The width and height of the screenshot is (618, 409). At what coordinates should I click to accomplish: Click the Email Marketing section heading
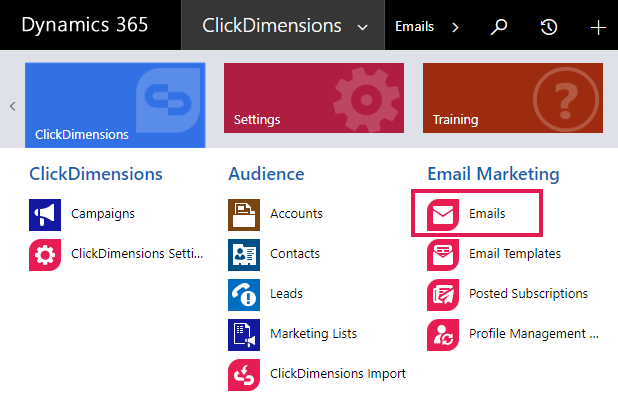pyautogui.click(x=493, y=174)
